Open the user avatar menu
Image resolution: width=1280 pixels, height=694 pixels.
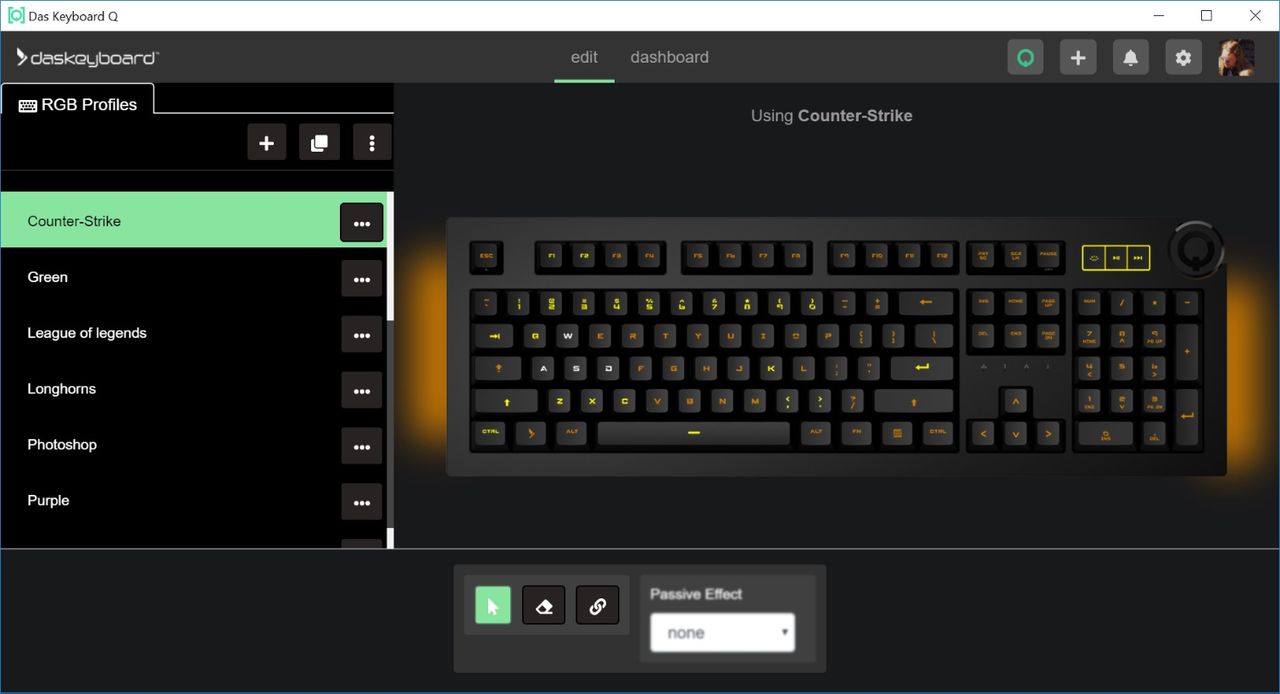tap(1236, 58)
